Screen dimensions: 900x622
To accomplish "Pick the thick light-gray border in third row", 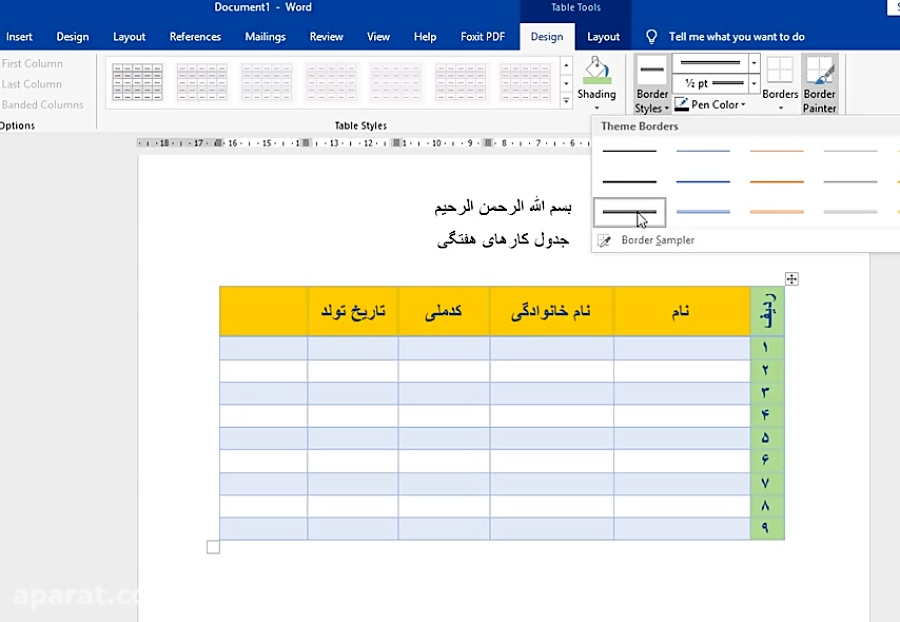I will (x=850, y=212).
